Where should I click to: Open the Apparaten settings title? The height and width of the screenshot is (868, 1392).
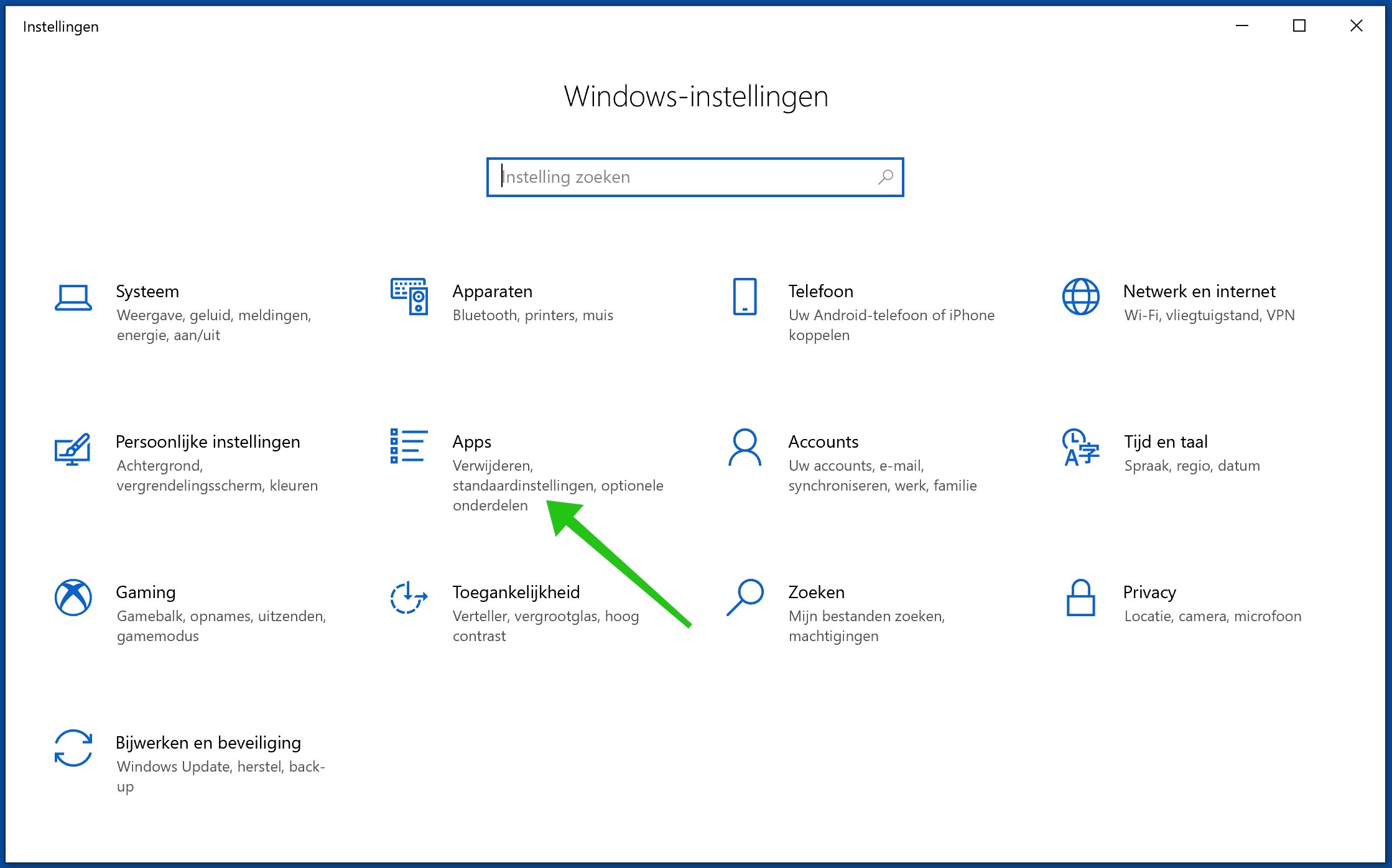[493, 291]
